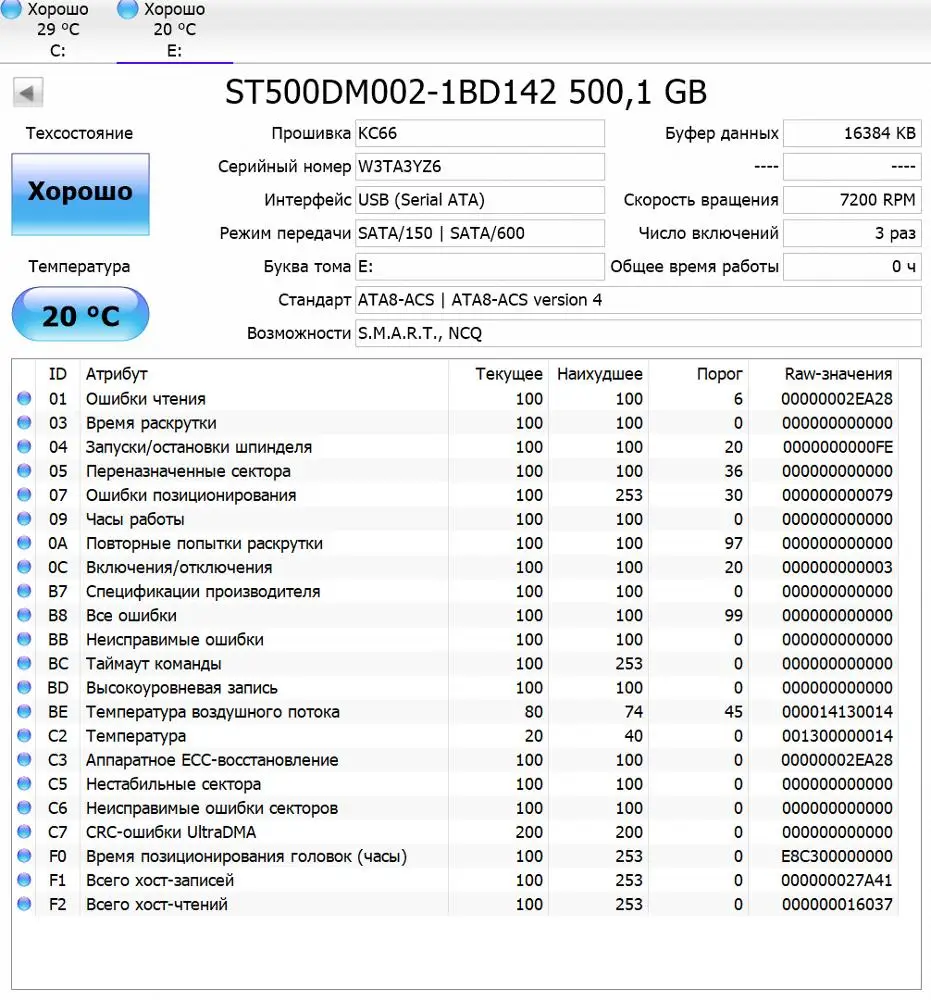Click status icon for Аппаратное ECC-восстановление
Viewport: 931px width, 1000px height.
[x=24, y=760]
